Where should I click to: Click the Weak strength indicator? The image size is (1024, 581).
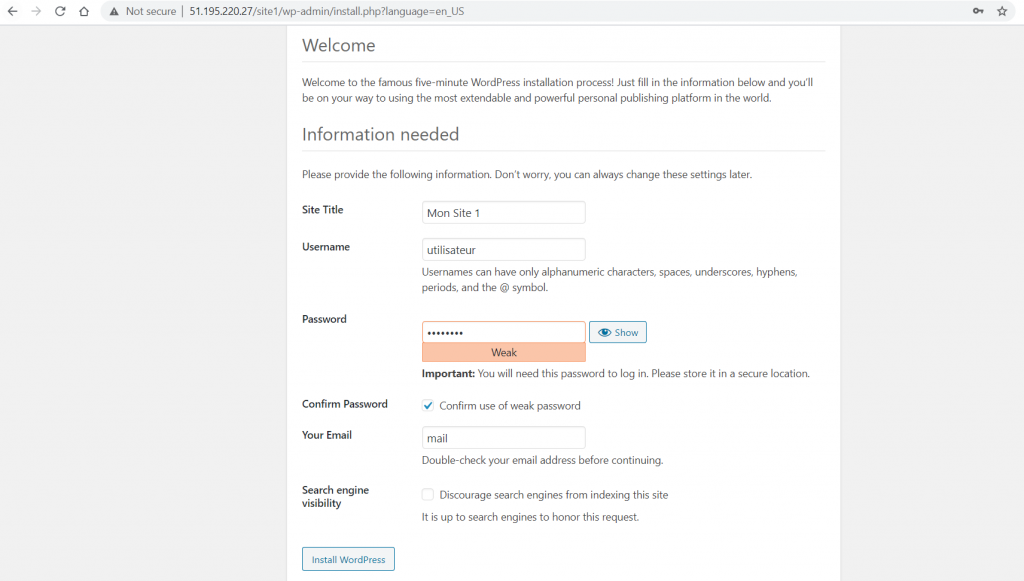coord(504,353)
